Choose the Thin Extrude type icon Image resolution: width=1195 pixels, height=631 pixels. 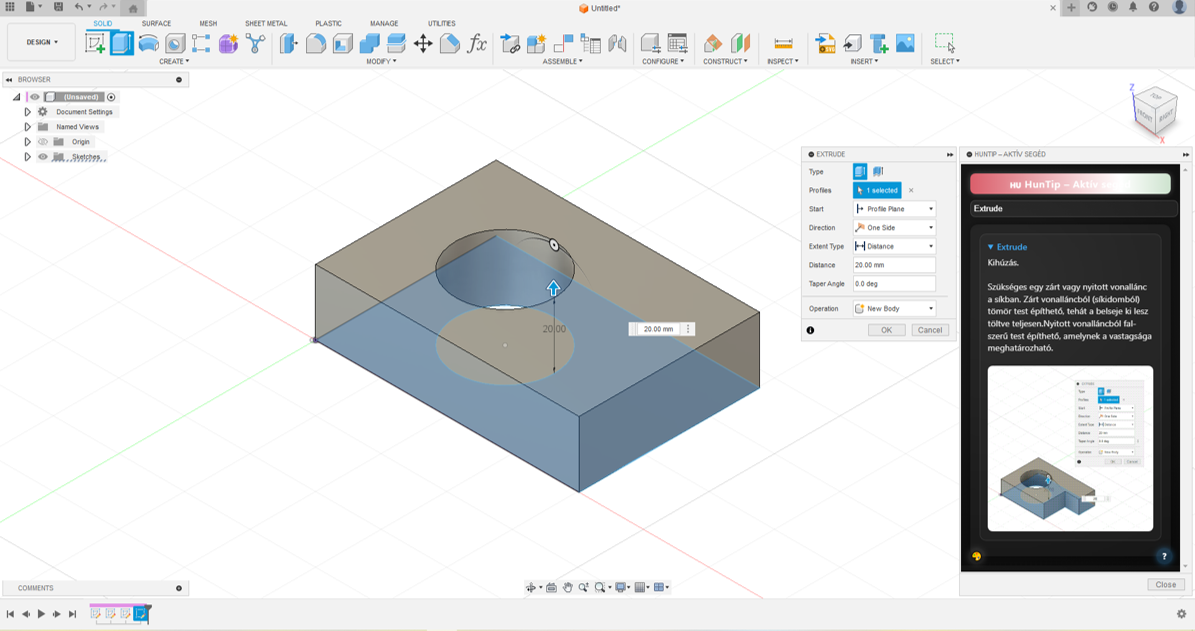[878, 172]
